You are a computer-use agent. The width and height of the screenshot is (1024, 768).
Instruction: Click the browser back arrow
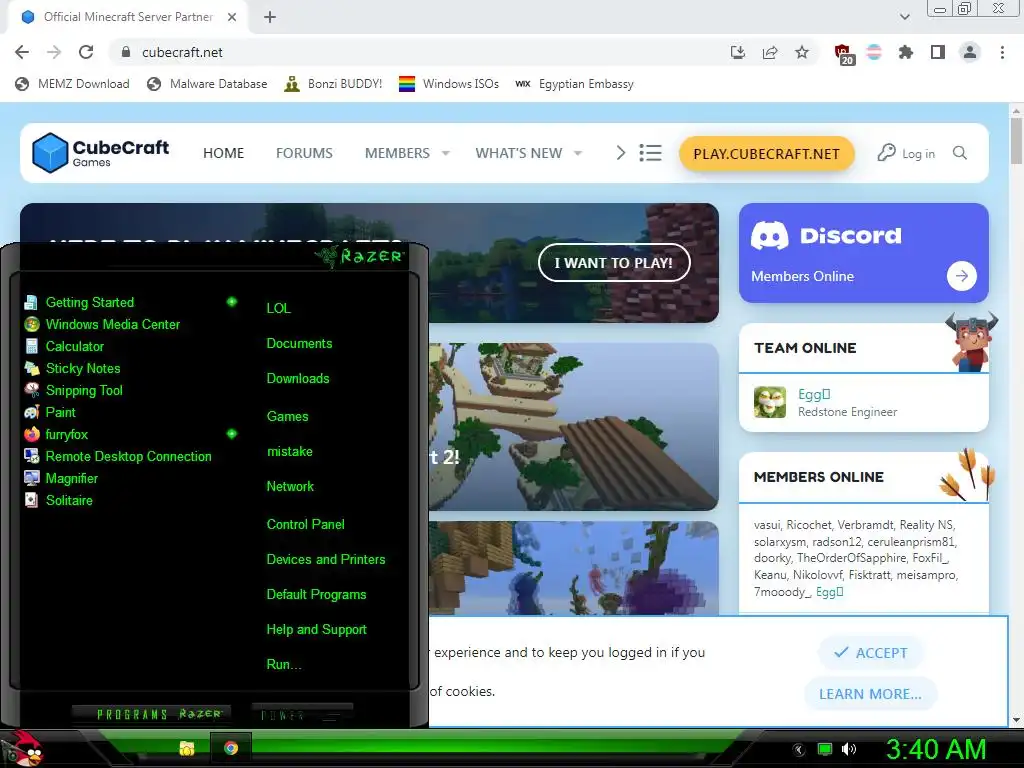pyautogui.click(x=22, y=52)
